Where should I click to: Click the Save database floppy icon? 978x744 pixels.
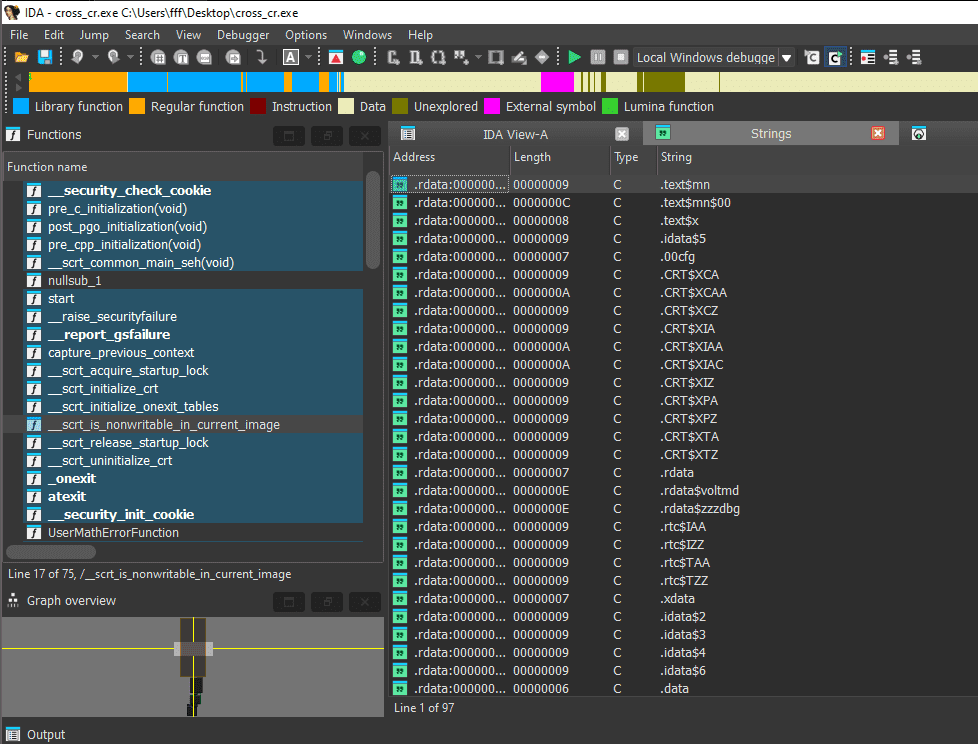tap(44, 58)
